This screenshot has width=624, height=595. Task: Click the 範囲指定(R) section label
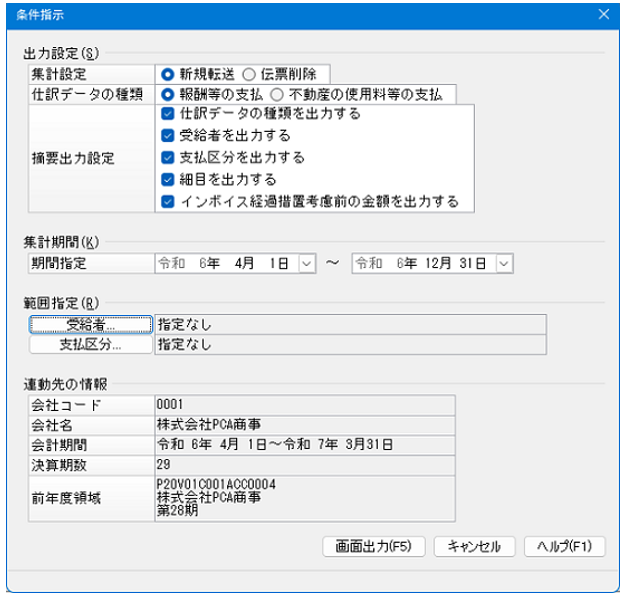pyautogui.click(x=61, y=303)
